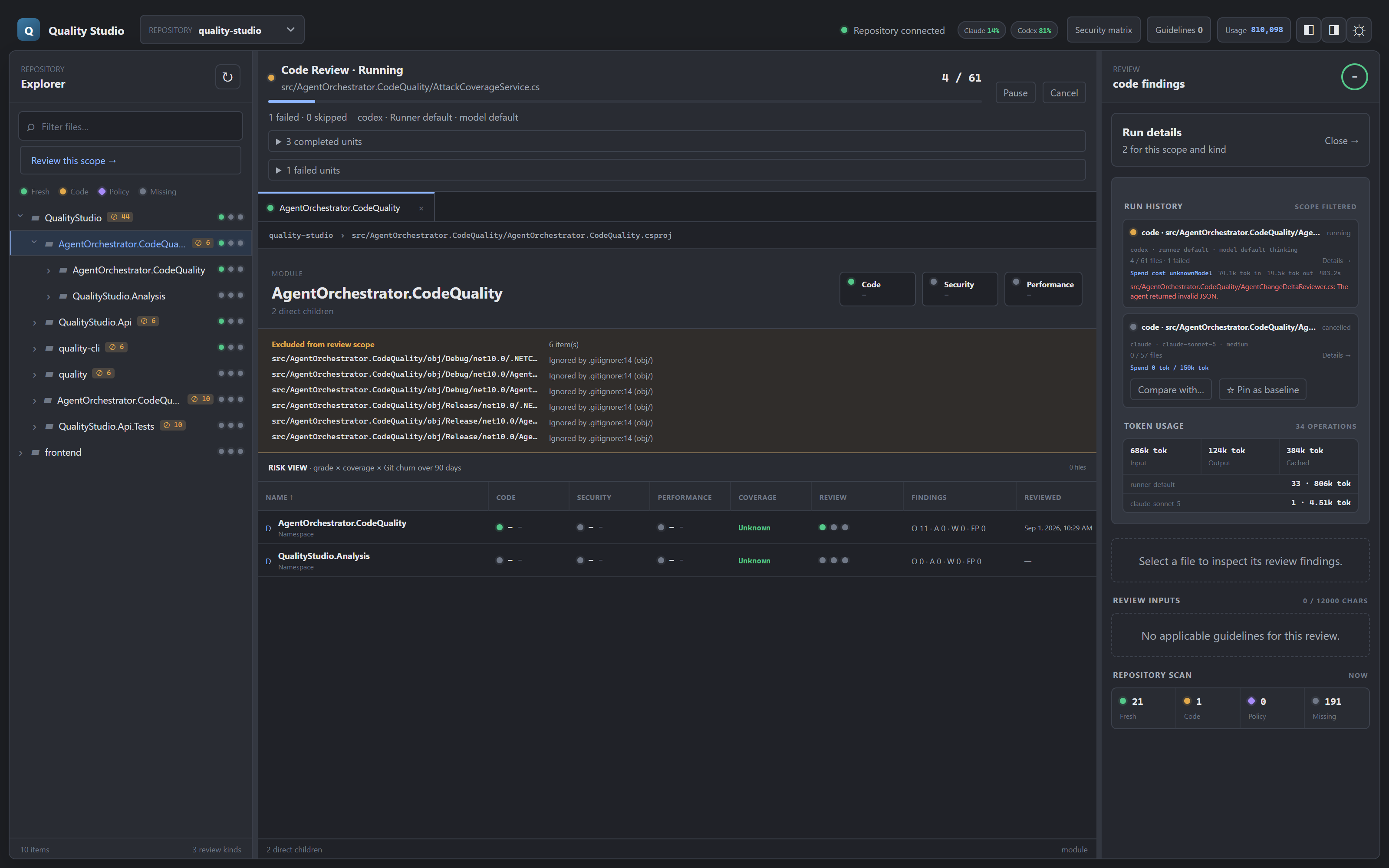
Task: Click the quality-cli folder icon
Action: point(49,349)
